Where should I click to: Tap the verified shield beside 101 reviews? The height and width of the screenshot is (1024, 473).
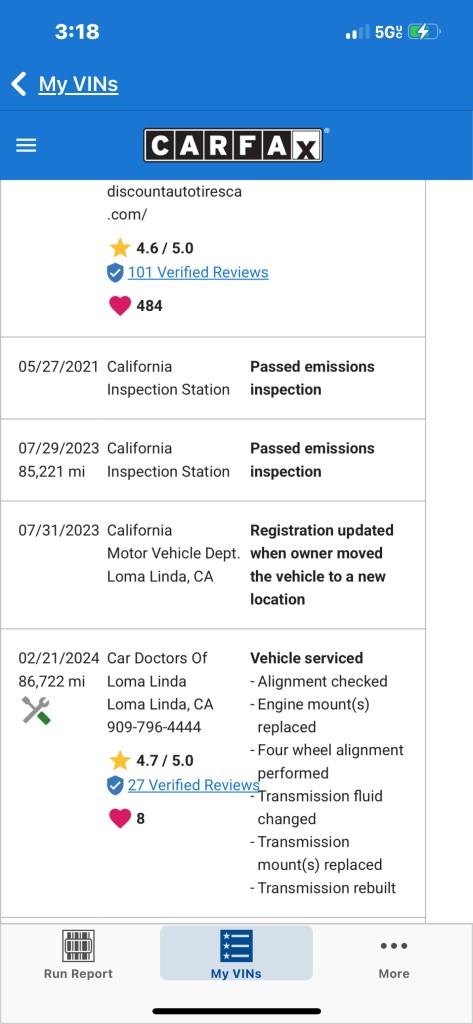pos(115,272)
